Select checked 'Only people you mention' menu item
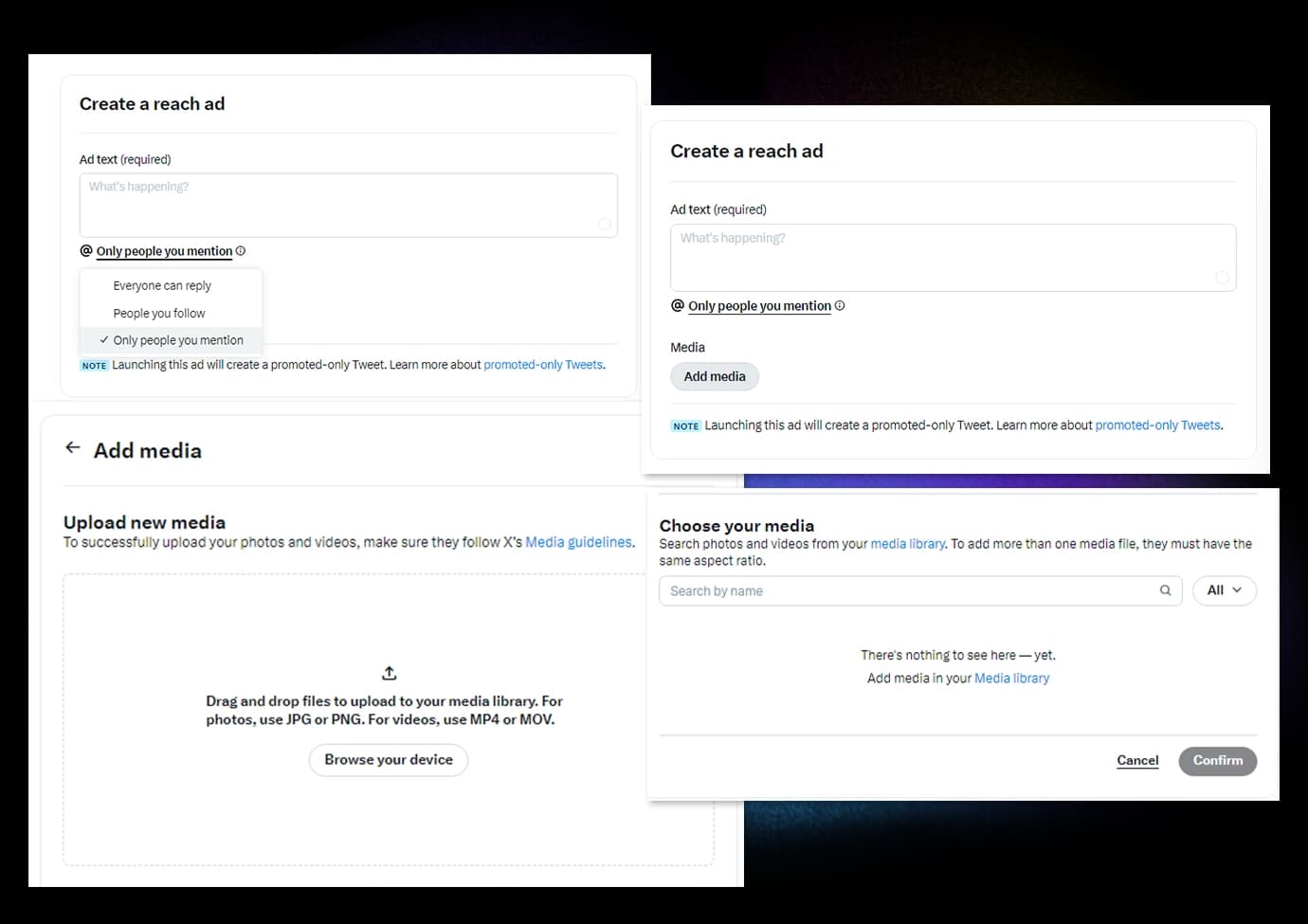The image size is (1308, 924). [x=178, y=340]
